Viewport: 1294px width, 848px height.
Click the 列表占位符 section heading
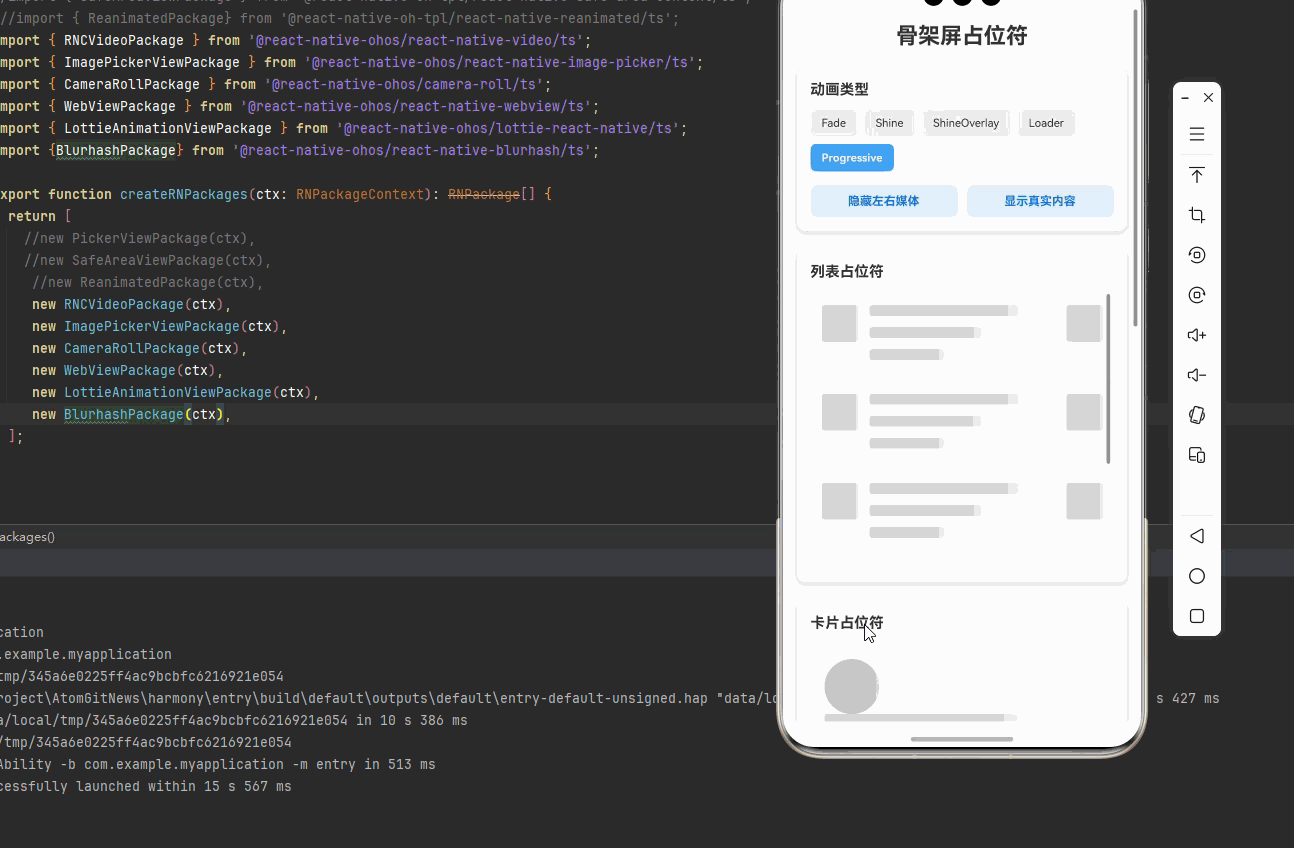(x=847, y=271)
